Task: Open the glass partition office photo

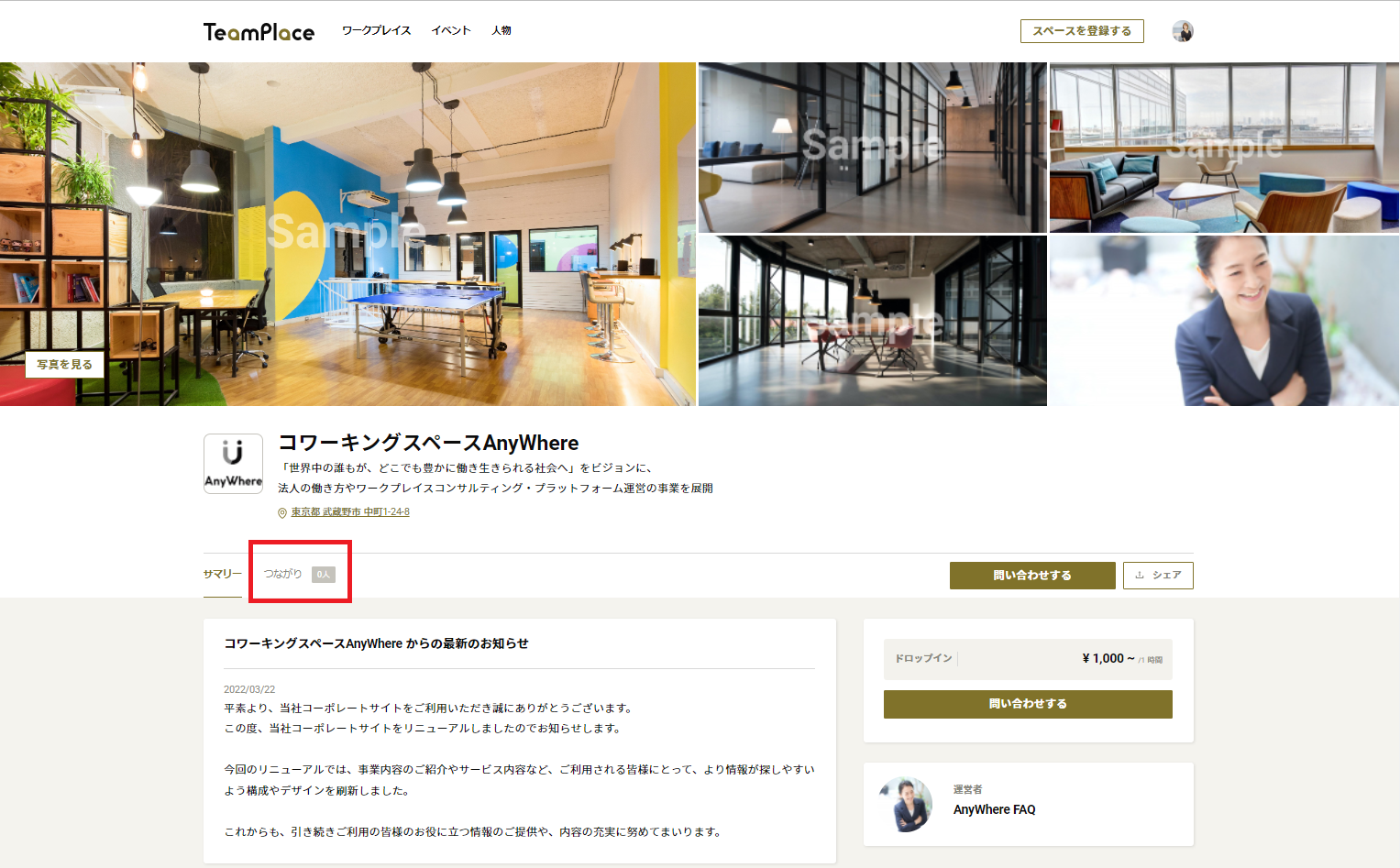Action: [x=872, y=147]
